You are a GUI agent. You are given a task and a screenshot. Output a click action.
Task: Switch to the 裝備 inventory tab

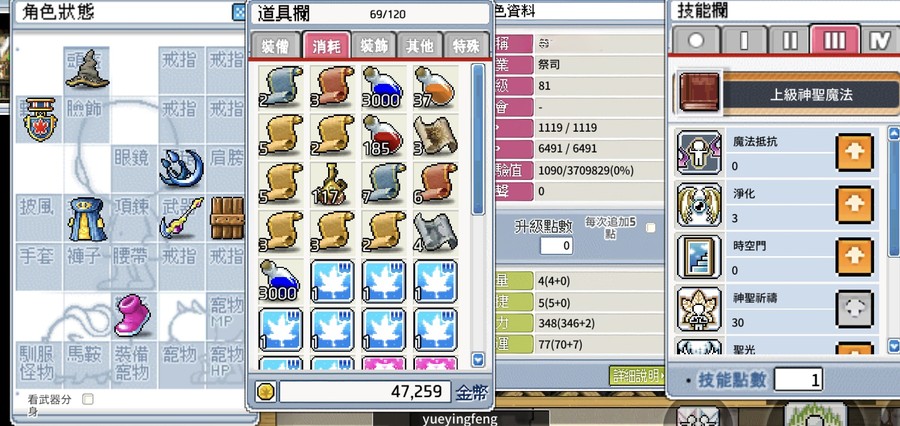coord(275,46)
